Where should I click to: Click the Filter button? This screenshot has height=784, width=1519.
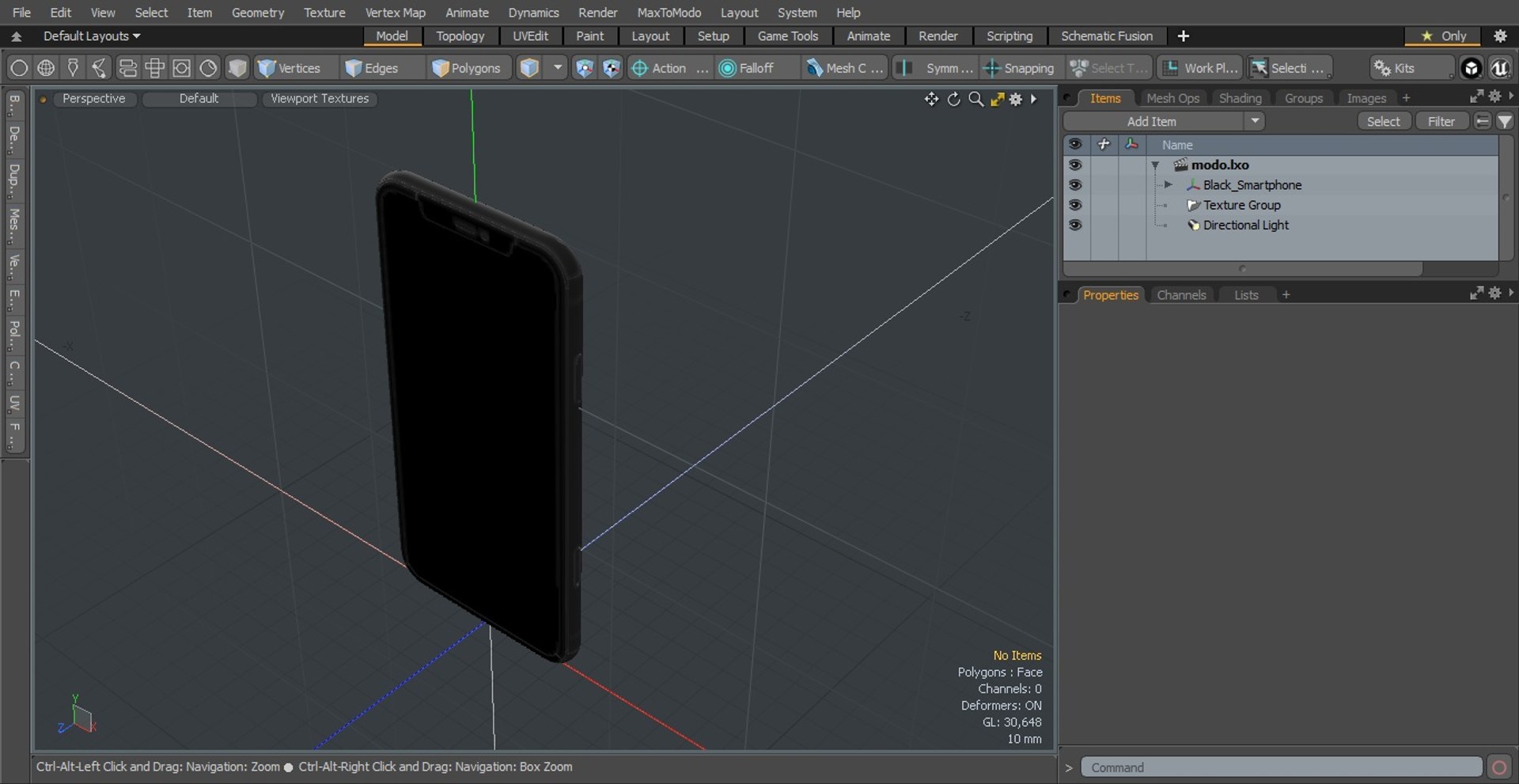point(1441,121)
